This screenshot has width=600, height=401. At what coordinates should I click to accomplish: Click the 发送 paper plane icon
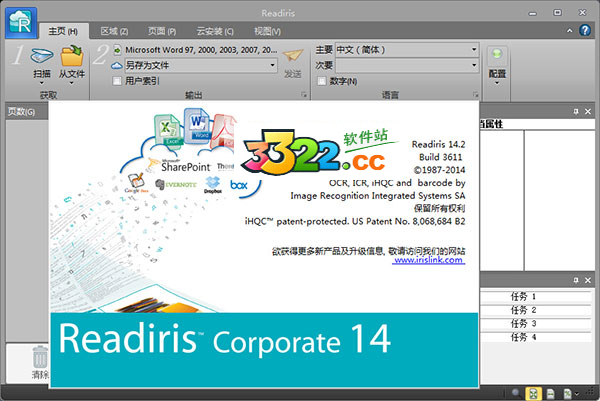(x=293, y=57)
